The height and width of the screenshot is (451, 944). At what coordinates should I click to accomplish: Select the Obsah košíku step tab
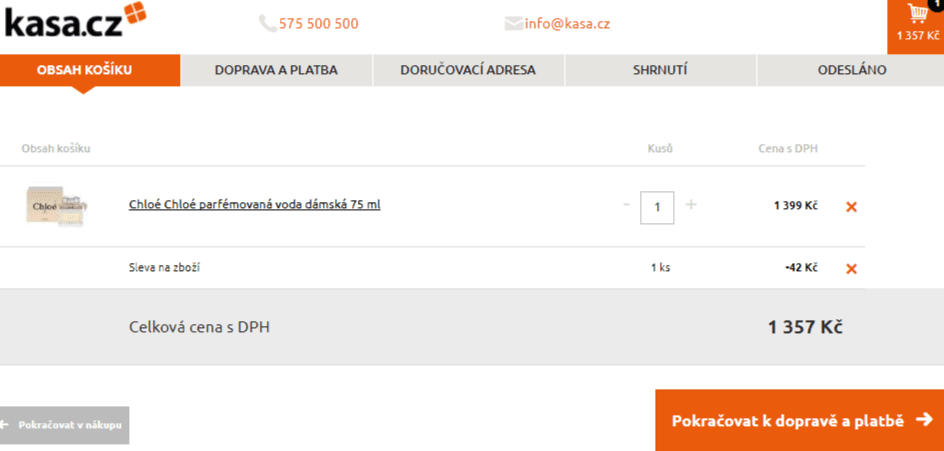pyautogui.click(x=90, y=70)
